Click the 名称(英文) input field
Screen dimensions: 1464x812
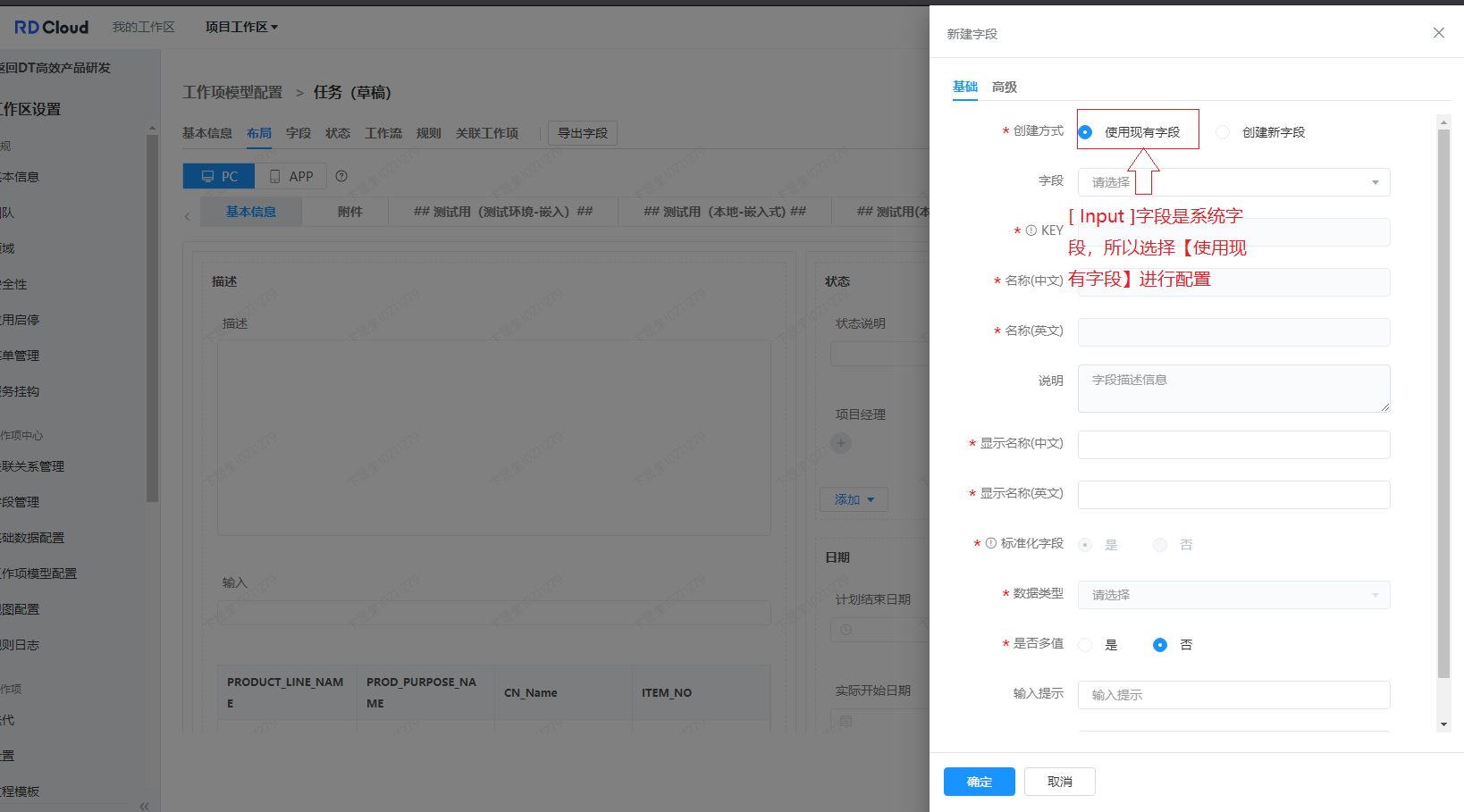tap(1234, 332)
